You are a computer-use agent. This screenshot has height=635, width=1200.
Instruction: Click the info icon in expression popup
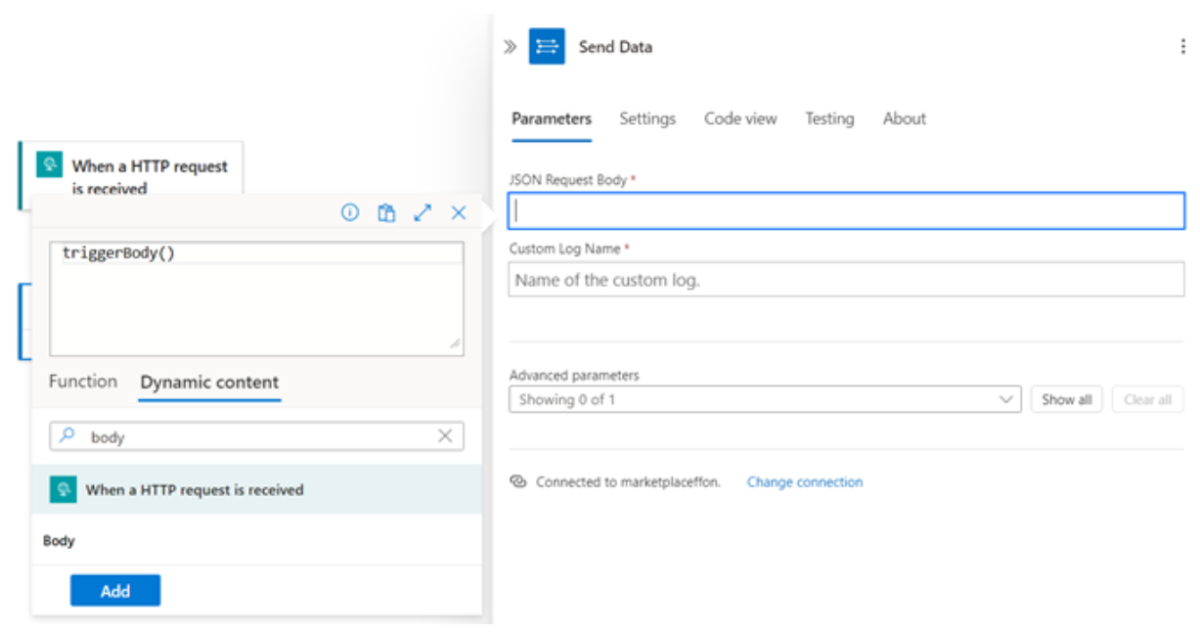pos(350,212)
